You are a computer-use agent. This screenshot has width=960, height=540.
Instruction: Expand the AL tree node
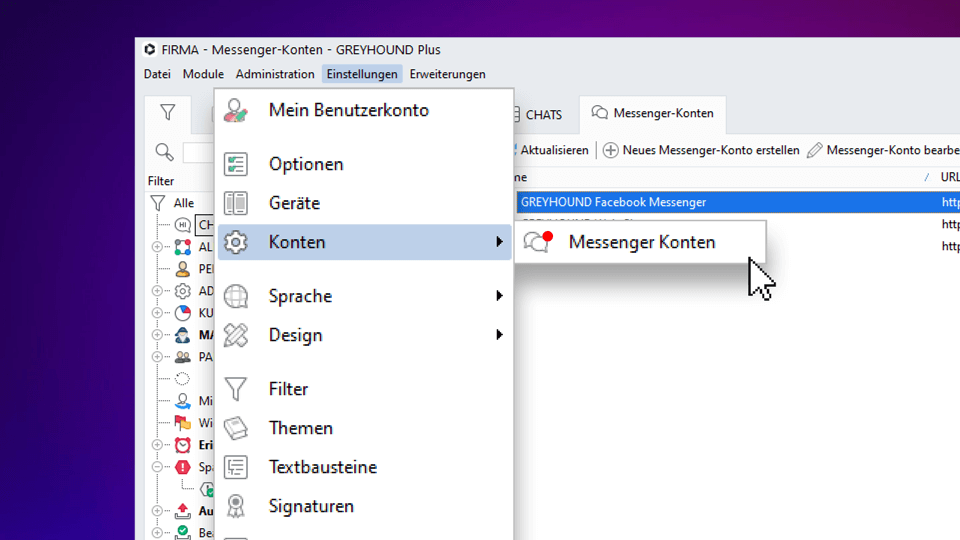[x=157, y=247]
